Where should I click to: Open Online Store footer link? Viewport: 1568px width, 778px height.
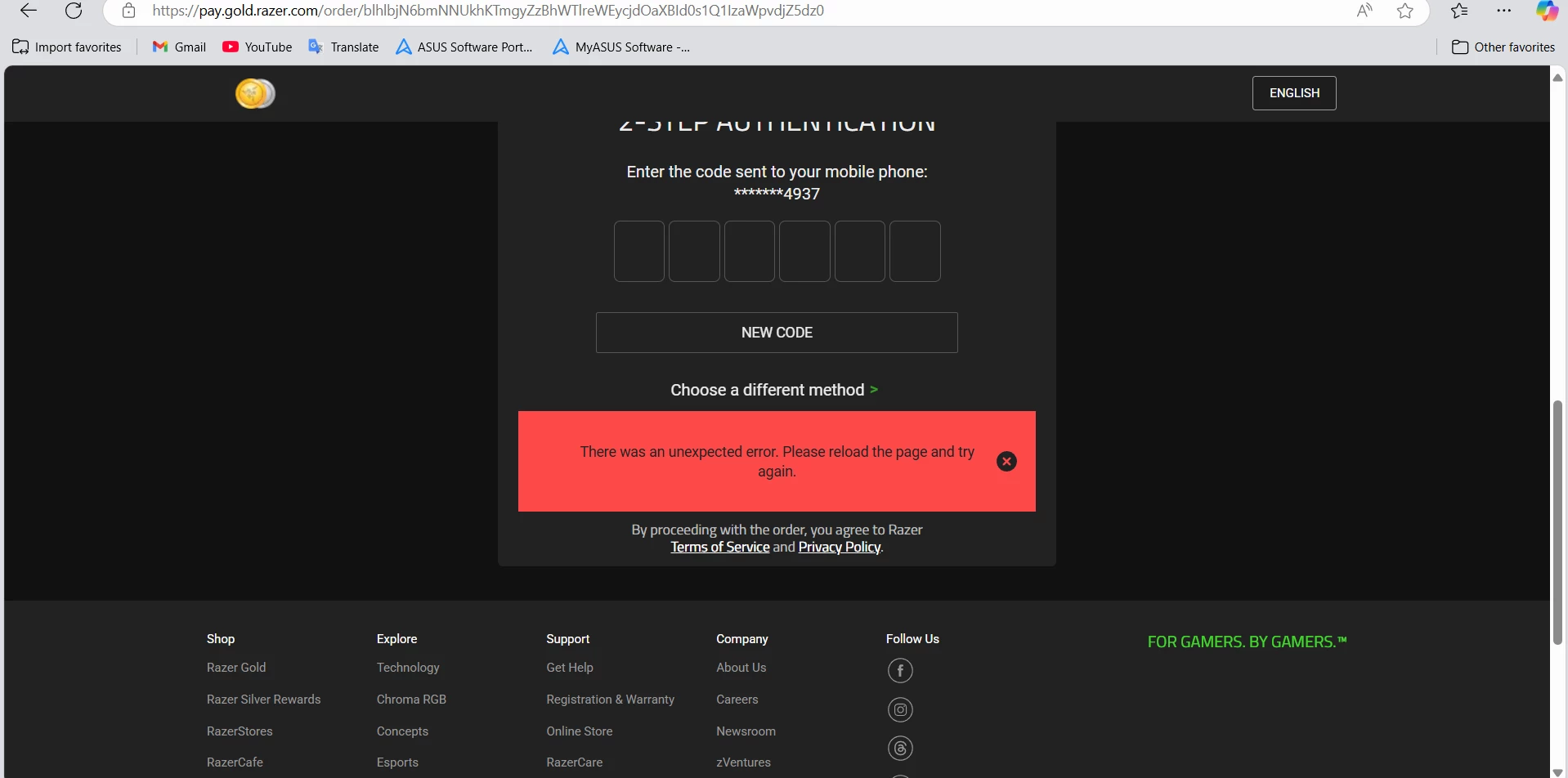tap(580, 731)
